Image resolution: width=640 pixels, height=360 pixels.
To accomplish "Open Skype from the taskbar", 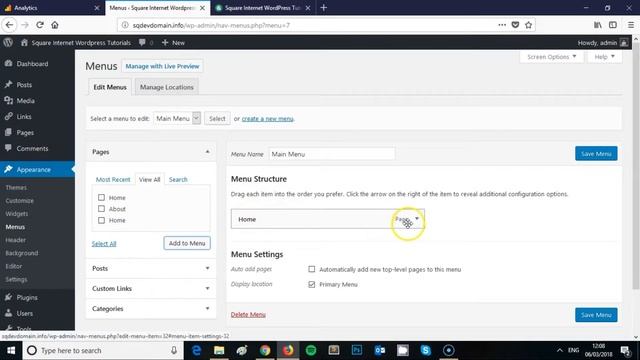I will coord(425,351).
